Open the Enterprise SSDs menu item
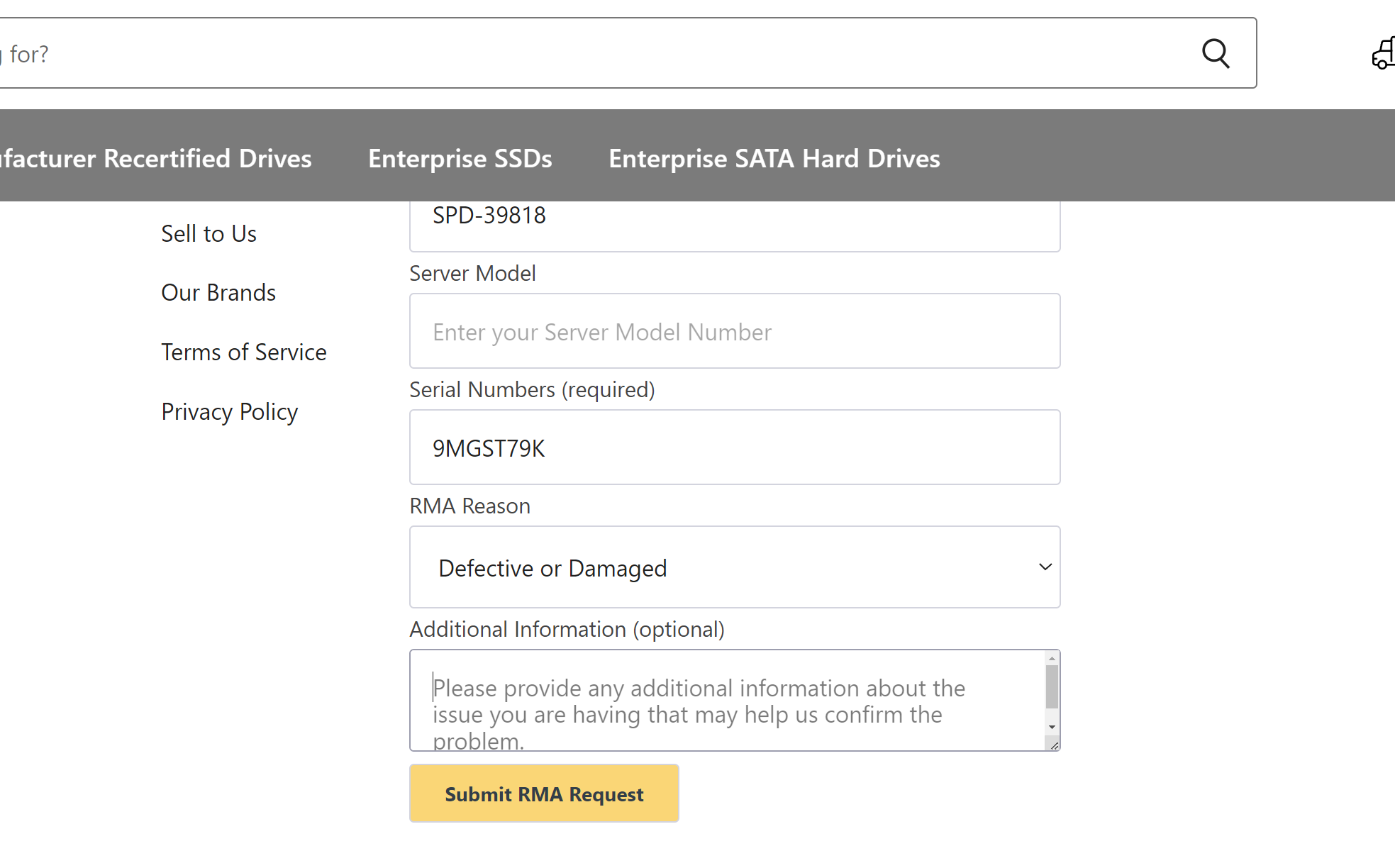1395x868 pixels. click(460, 158)
